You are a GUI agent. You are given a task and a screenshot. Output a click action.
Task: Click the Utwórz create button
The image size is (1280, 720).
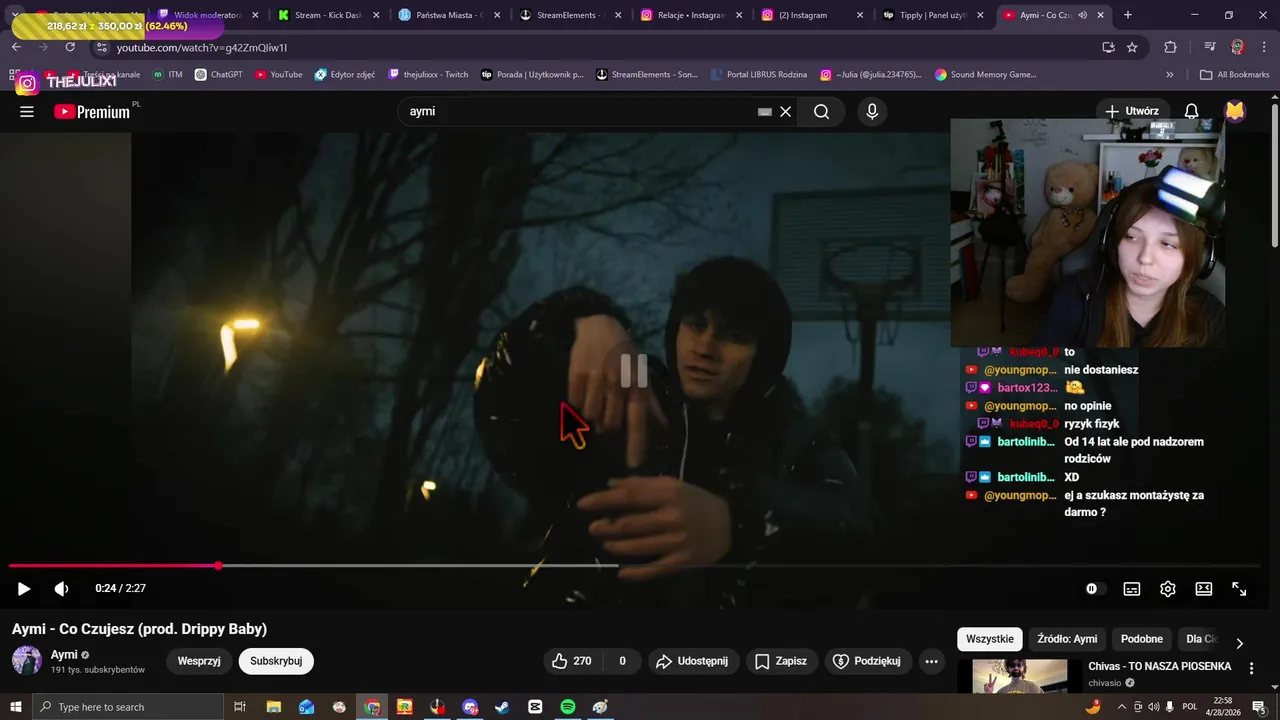coord(1131,112)
